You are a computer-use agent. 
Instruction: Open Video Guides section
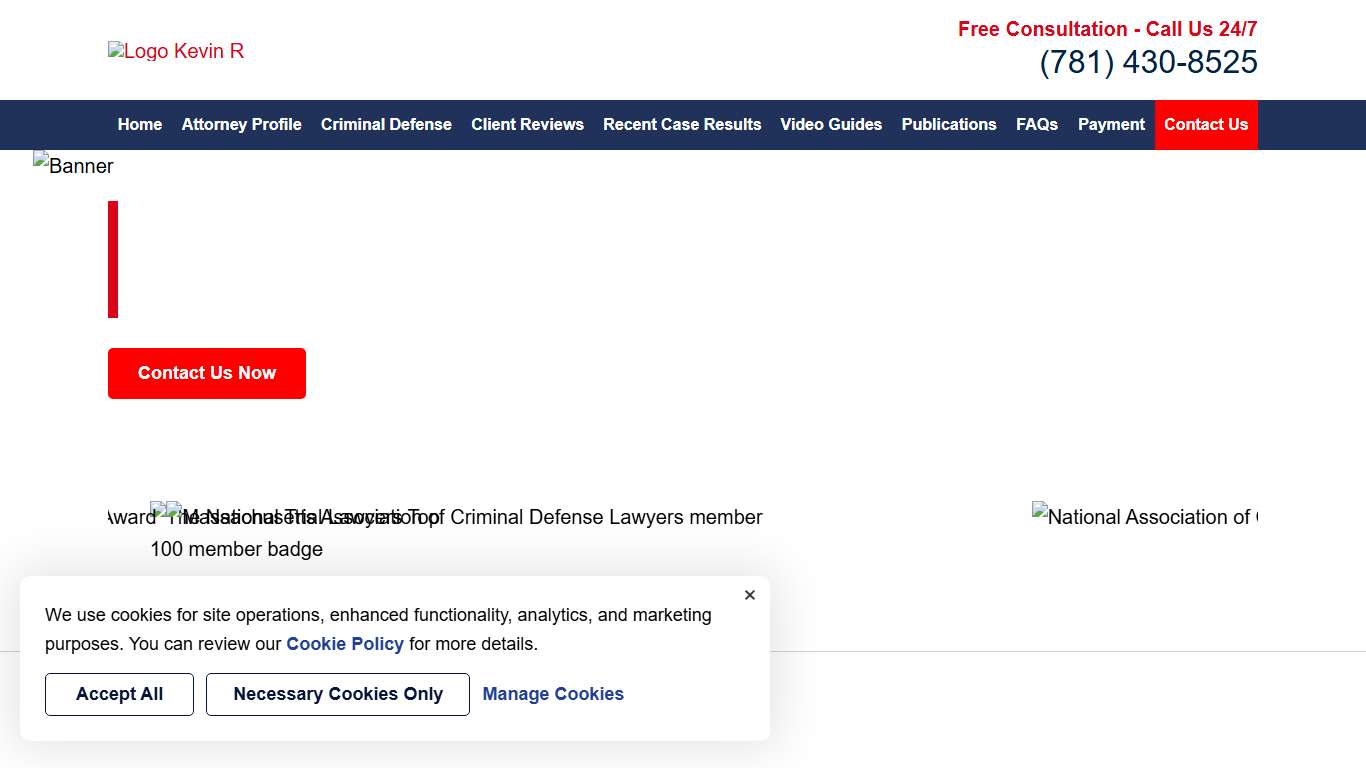coord(831,125)
